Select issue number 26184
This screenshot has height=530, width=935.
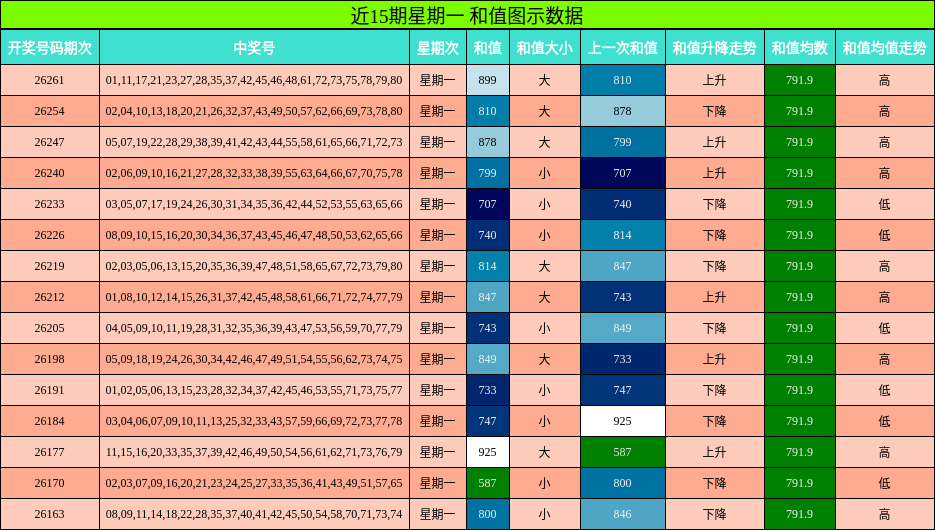tap(49, 421)
